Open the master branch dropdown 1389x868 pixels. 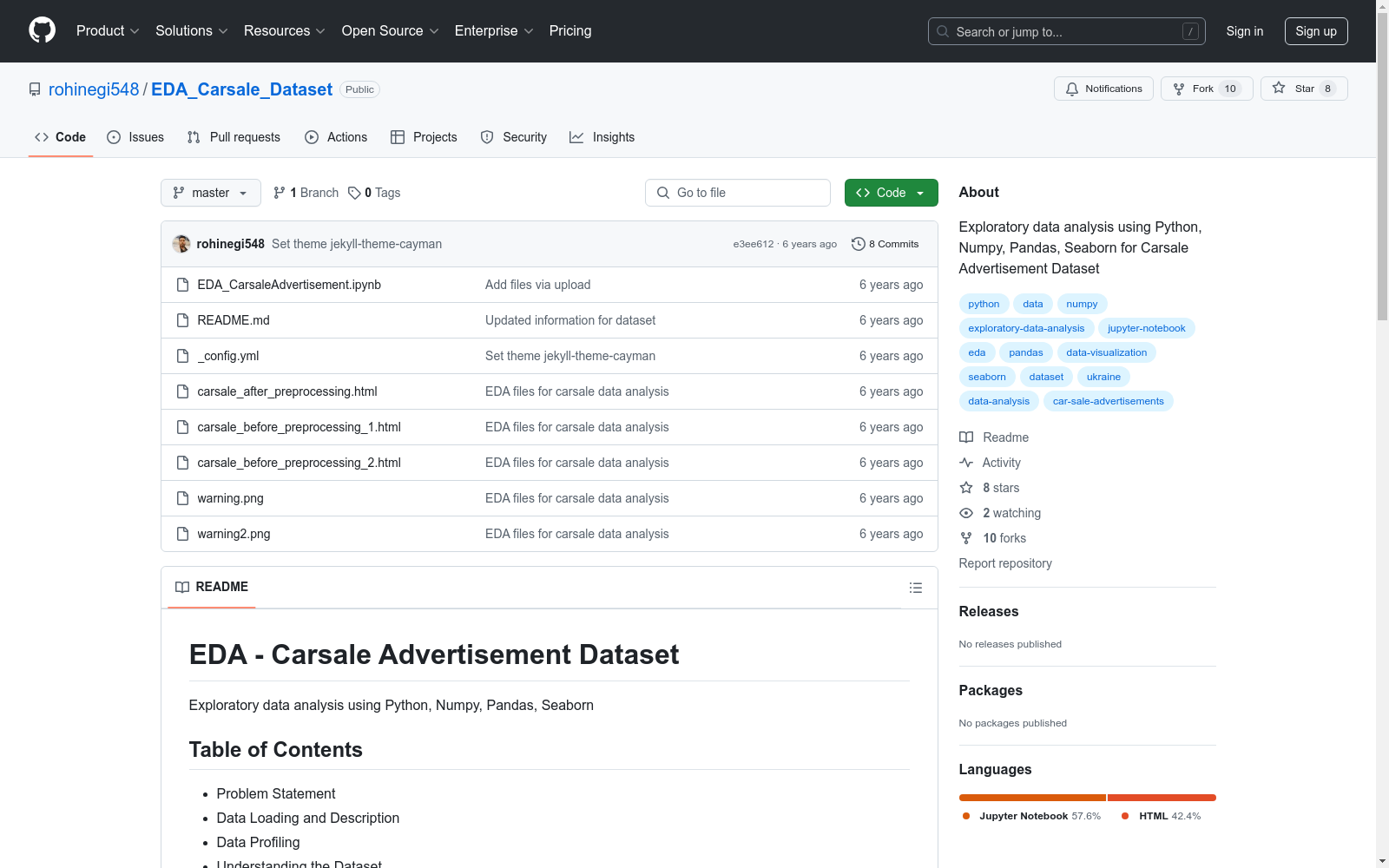211,193
